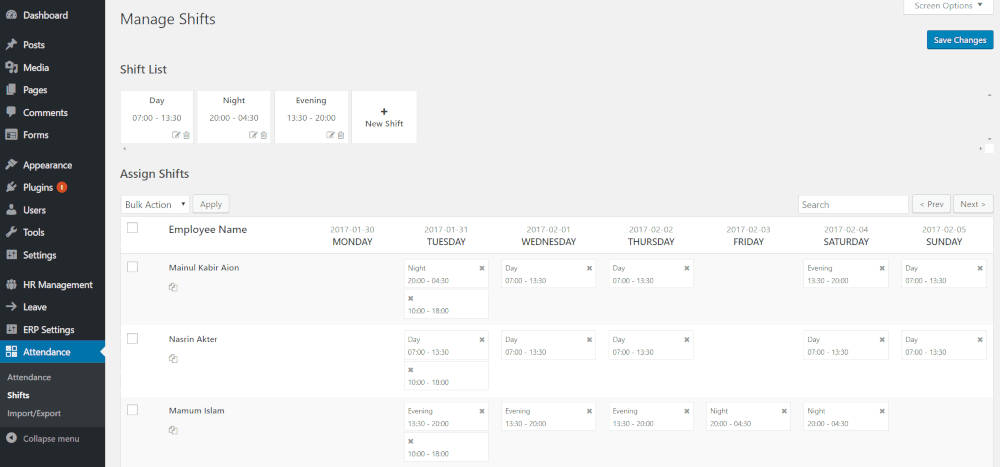Select Mamum Islam's row checkbox
Image resolution: width=1000 pixels, height=467 pixels.
pyautogui.click(x=132, y=410)
